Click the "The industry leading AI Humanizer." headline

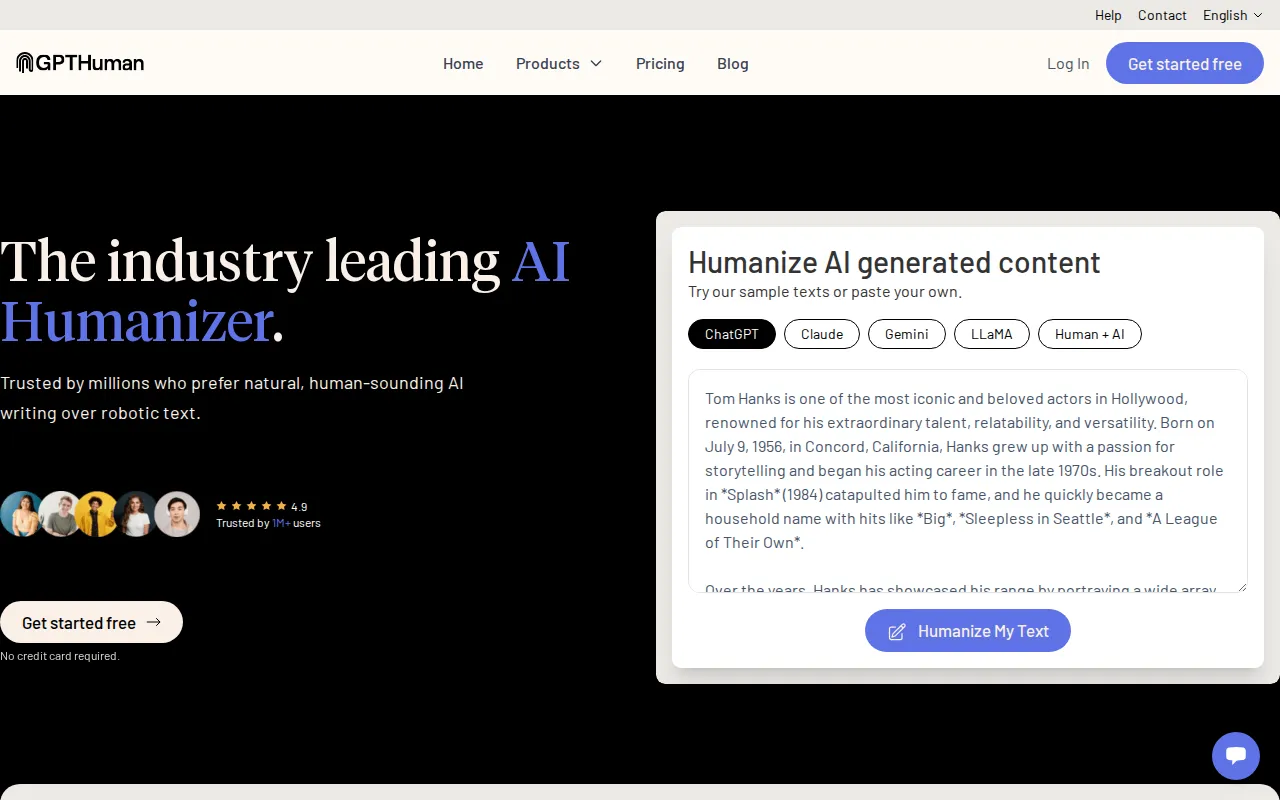click(x=285, y=291)
